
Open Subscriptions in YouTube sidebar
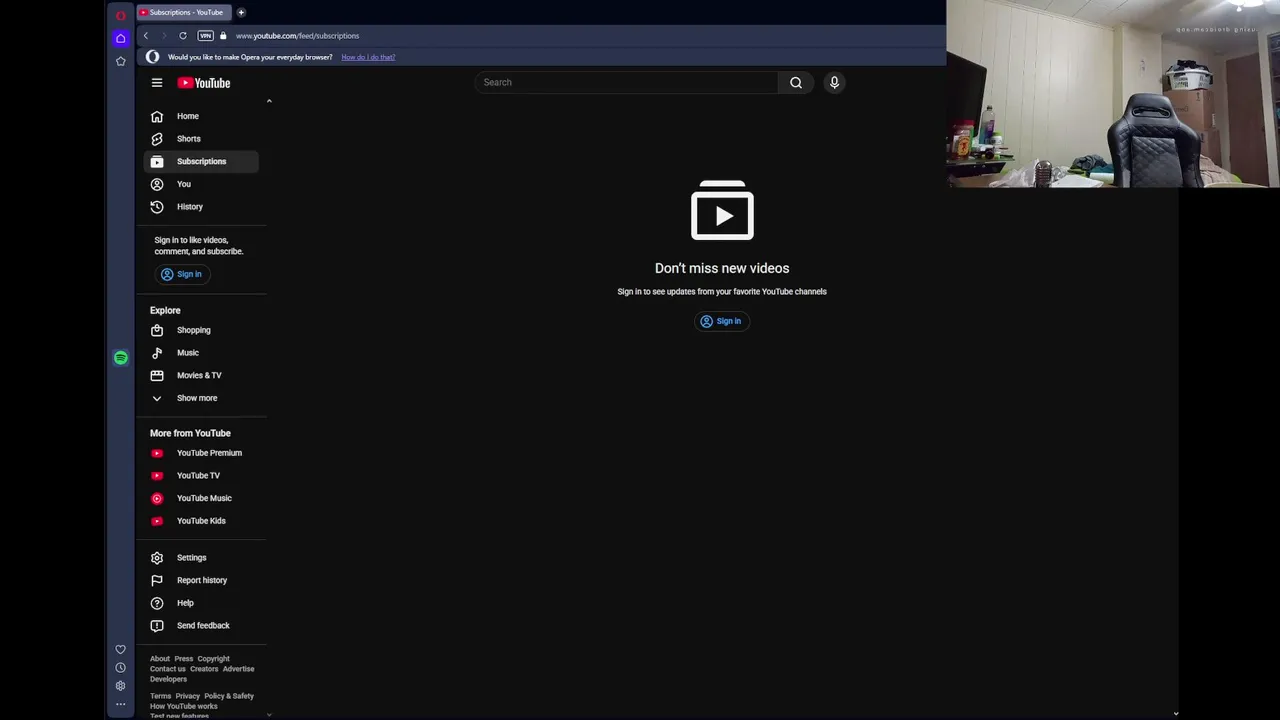coord(201,161)
